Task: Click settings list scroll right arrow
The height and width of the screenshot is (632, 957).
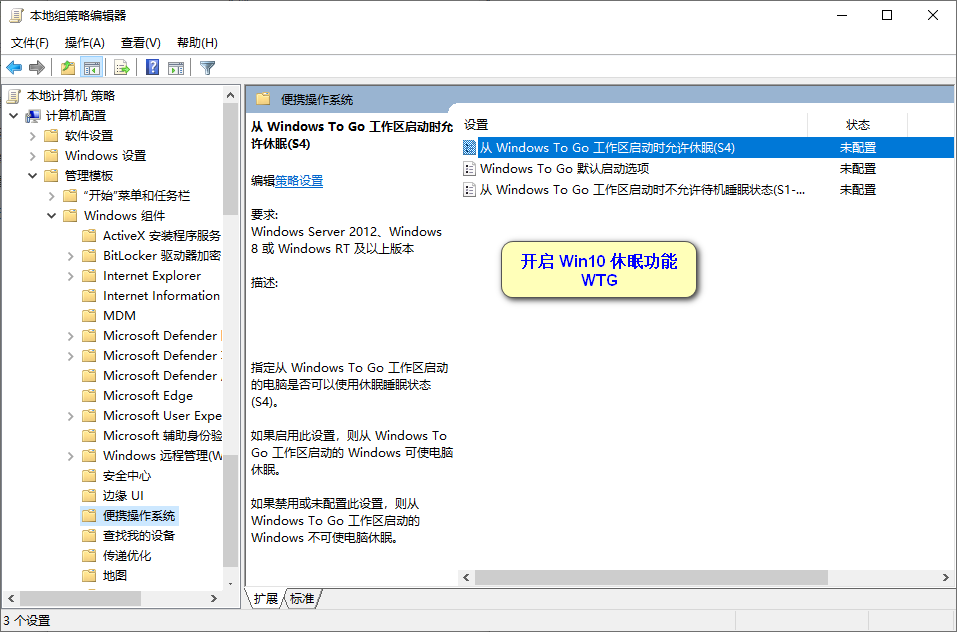Action: coord(946,577)
